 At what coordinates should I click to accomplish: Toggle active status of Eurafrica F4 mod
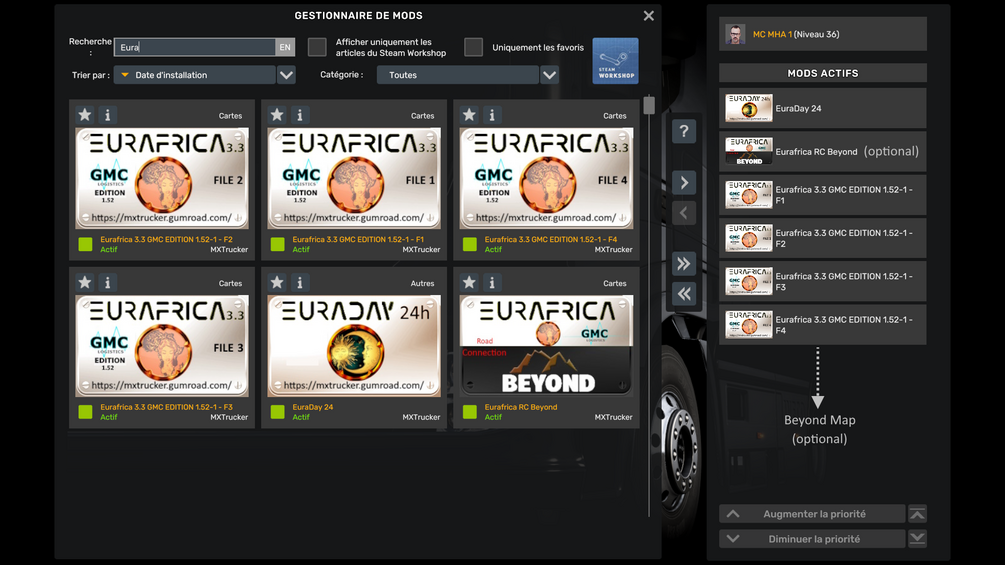click(x=470, y=244)
